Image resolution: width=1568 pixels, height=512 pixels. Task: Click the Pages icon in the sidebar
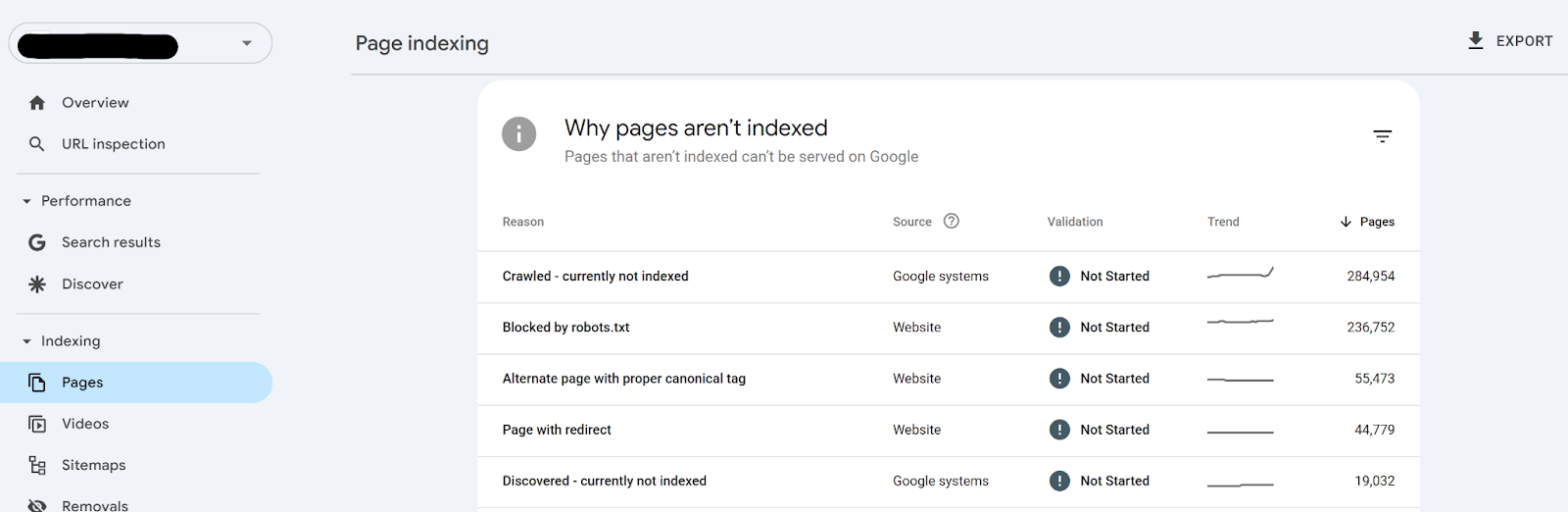point(37,383)
